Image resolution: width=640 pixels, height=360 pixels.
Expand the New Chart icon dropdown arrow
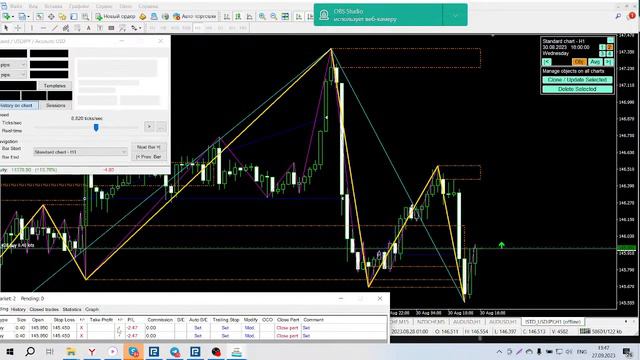point(13,17)
